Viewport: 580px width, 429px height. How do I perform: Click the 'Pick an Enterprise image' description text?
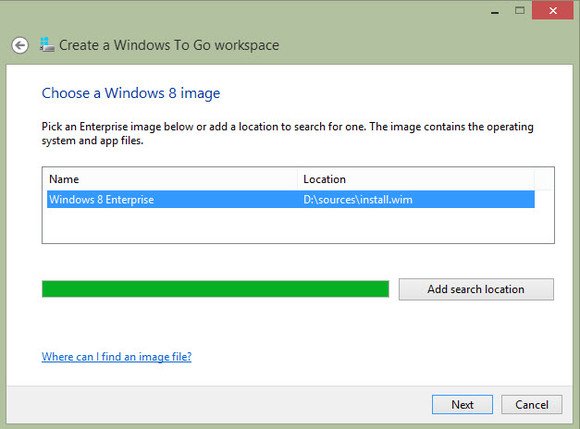287,134
